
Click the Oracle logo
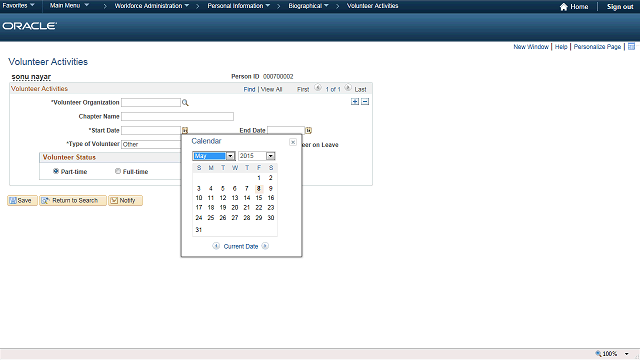(x=29, y=26)
